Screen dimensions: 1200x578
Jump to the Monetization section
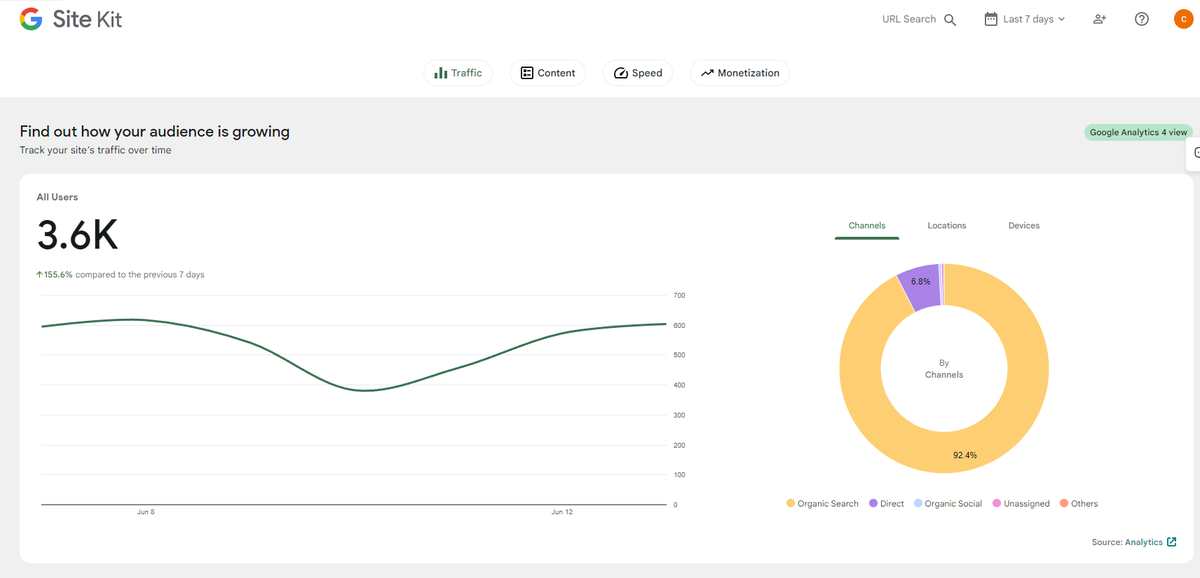740,73
